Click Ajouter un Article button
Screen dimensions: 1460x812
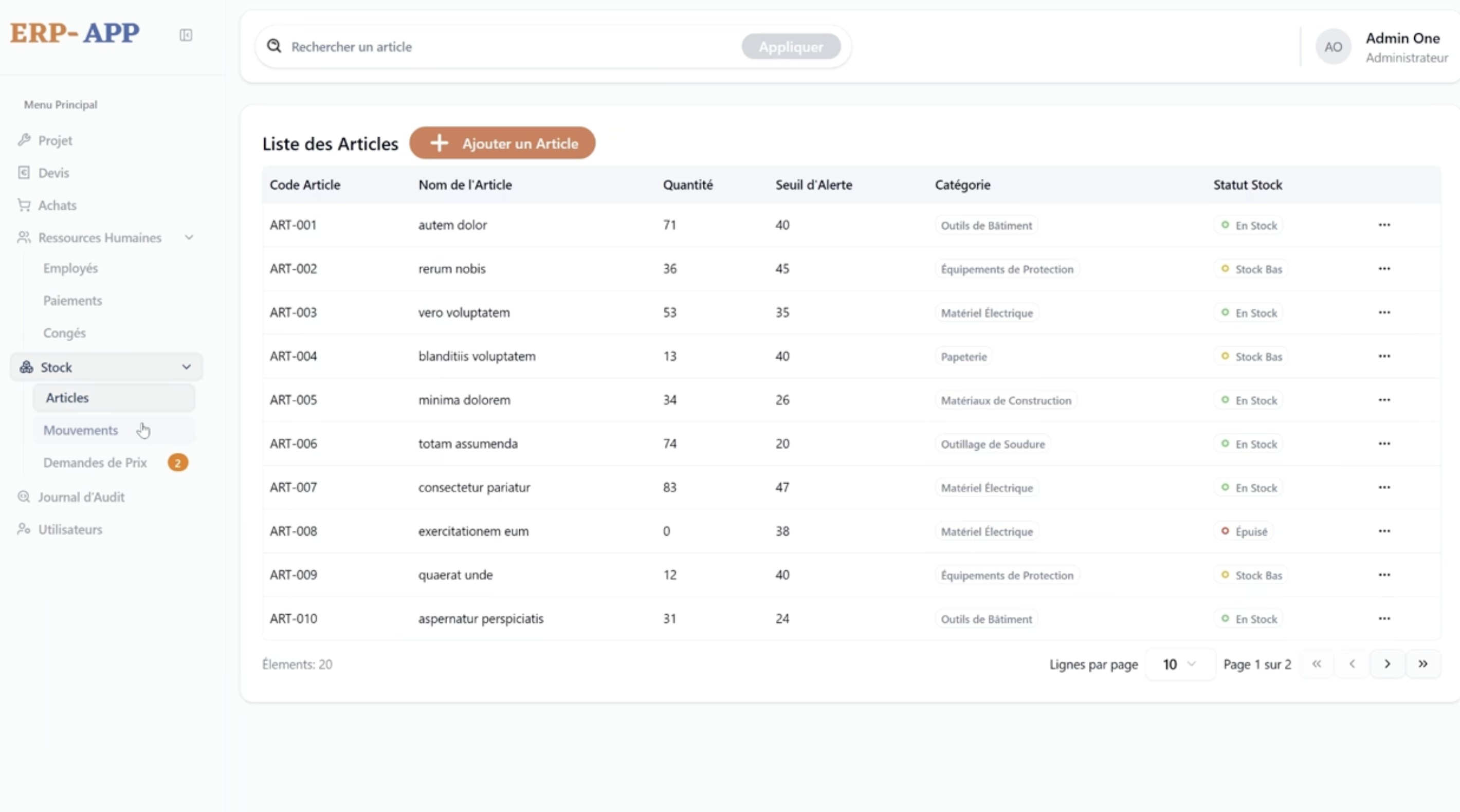(x=502, y=143)
